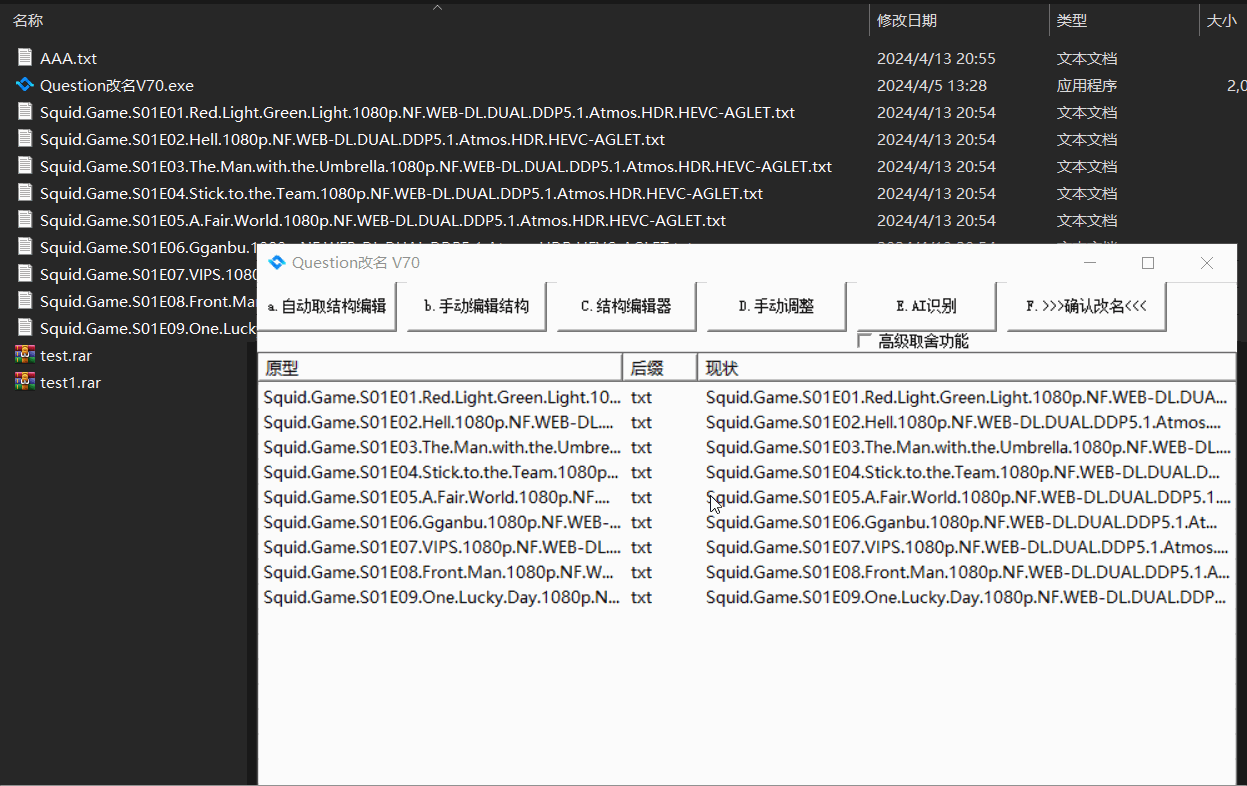Select Squid.Game.S01E02.Hell file name in Explorer

(x=352, y=140)
